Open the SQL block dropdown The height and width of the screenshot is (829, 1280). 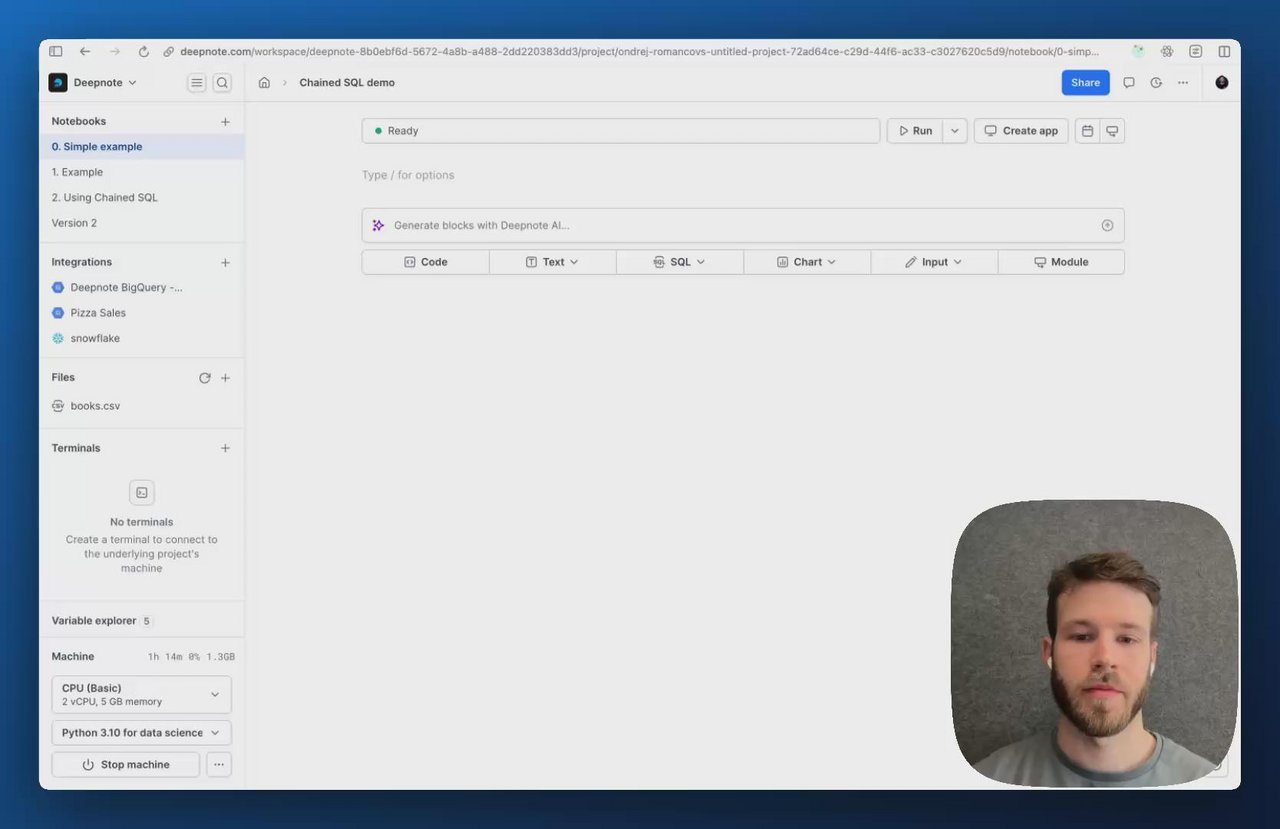(x=679, y=262)
